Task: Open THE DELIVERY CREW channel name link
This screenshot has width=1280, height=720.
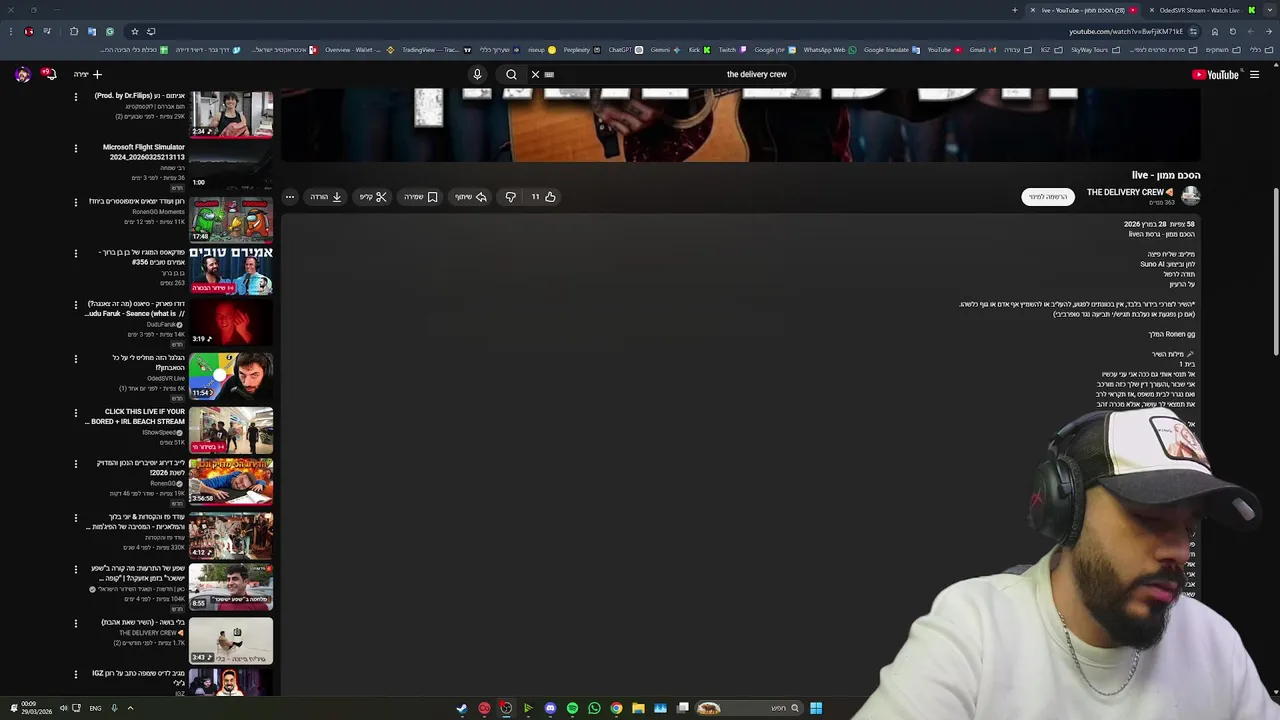Action: [1130, 192]
